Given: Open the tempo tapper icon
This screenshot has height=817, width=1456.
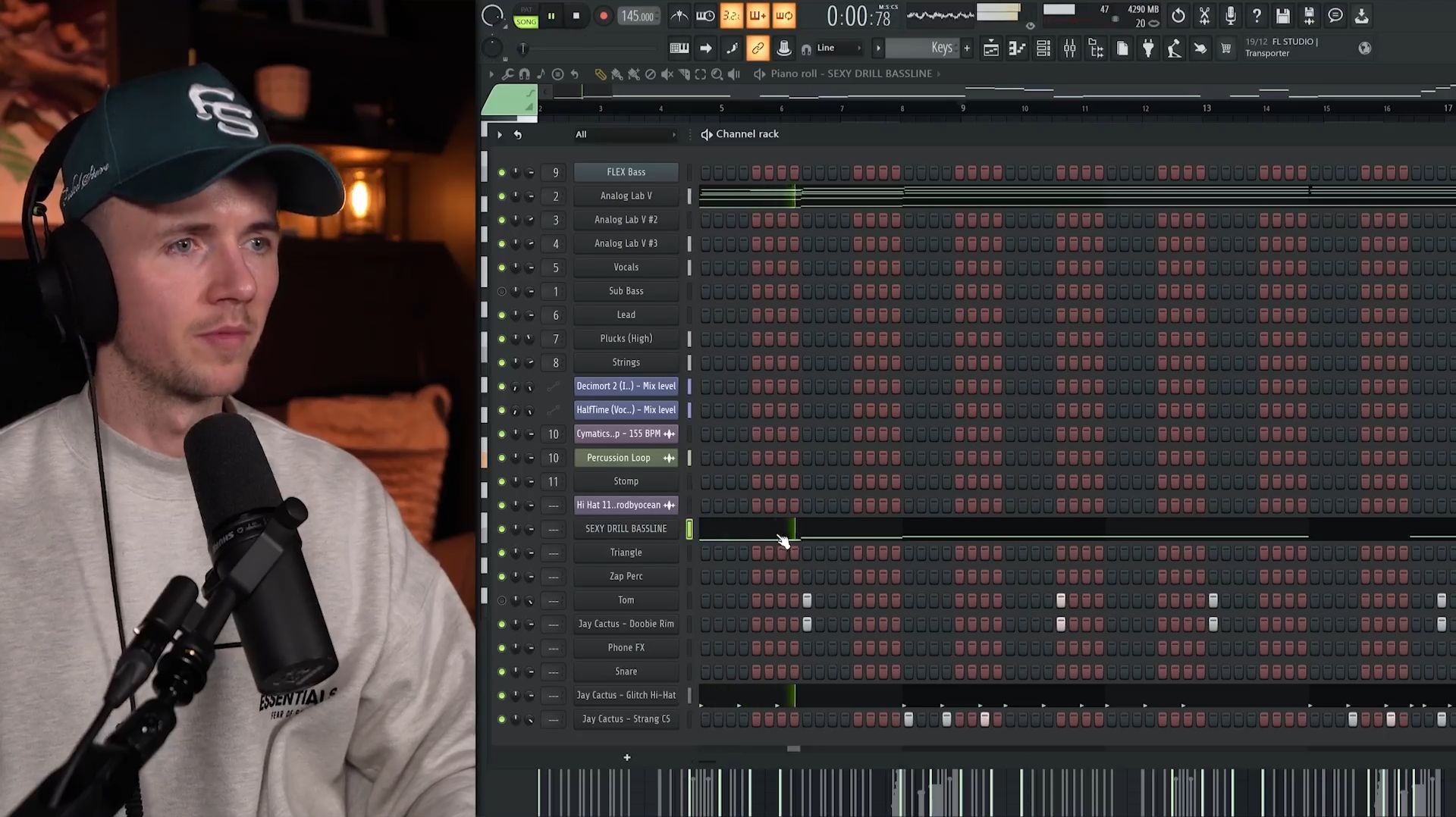Looking at the screenshot, I should (x=1174, y=49).
